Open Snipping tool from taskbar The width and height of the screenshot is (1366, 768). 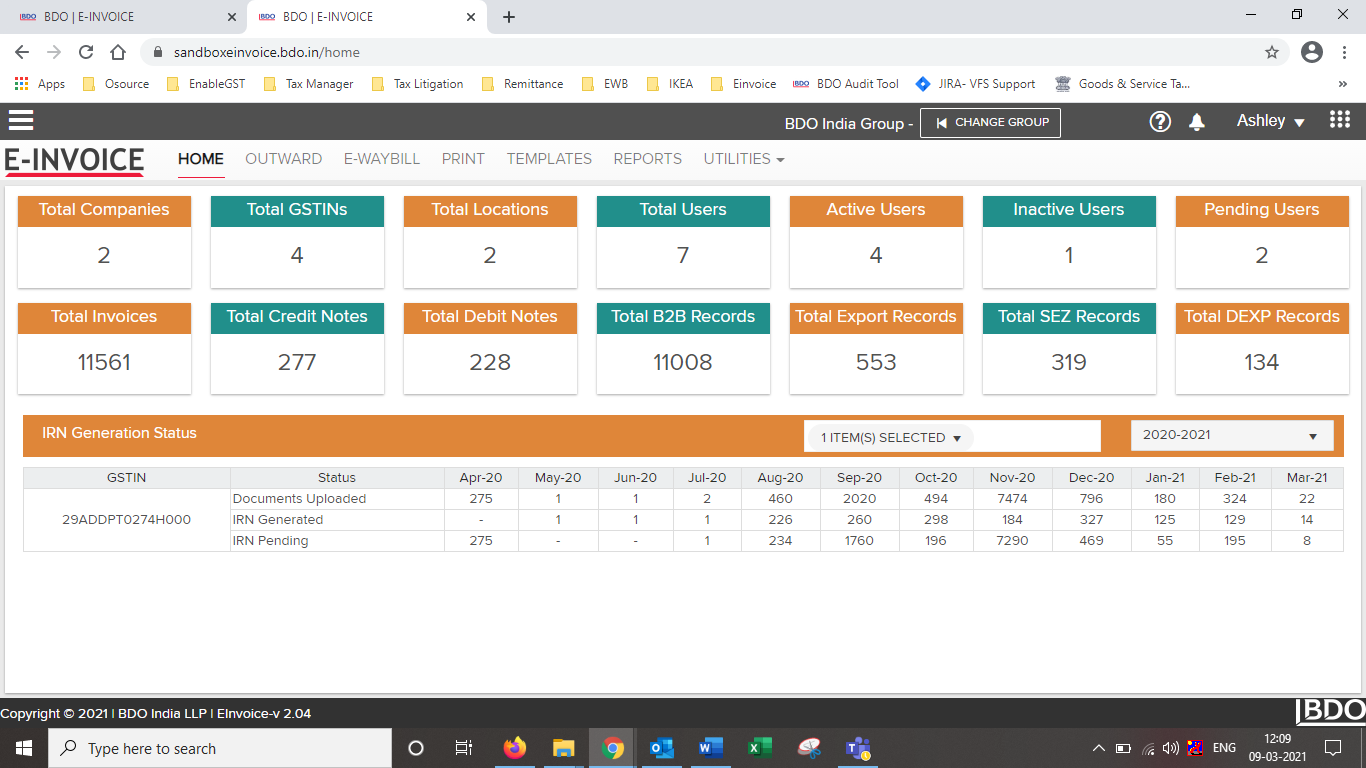pyautogui.click(x=808, y=748)
